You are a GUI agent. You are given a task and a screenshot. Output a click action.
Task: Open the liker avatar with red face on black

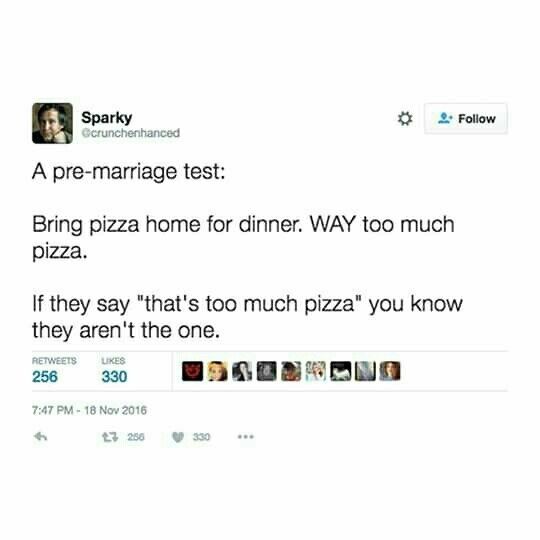(x=192, y=371)
